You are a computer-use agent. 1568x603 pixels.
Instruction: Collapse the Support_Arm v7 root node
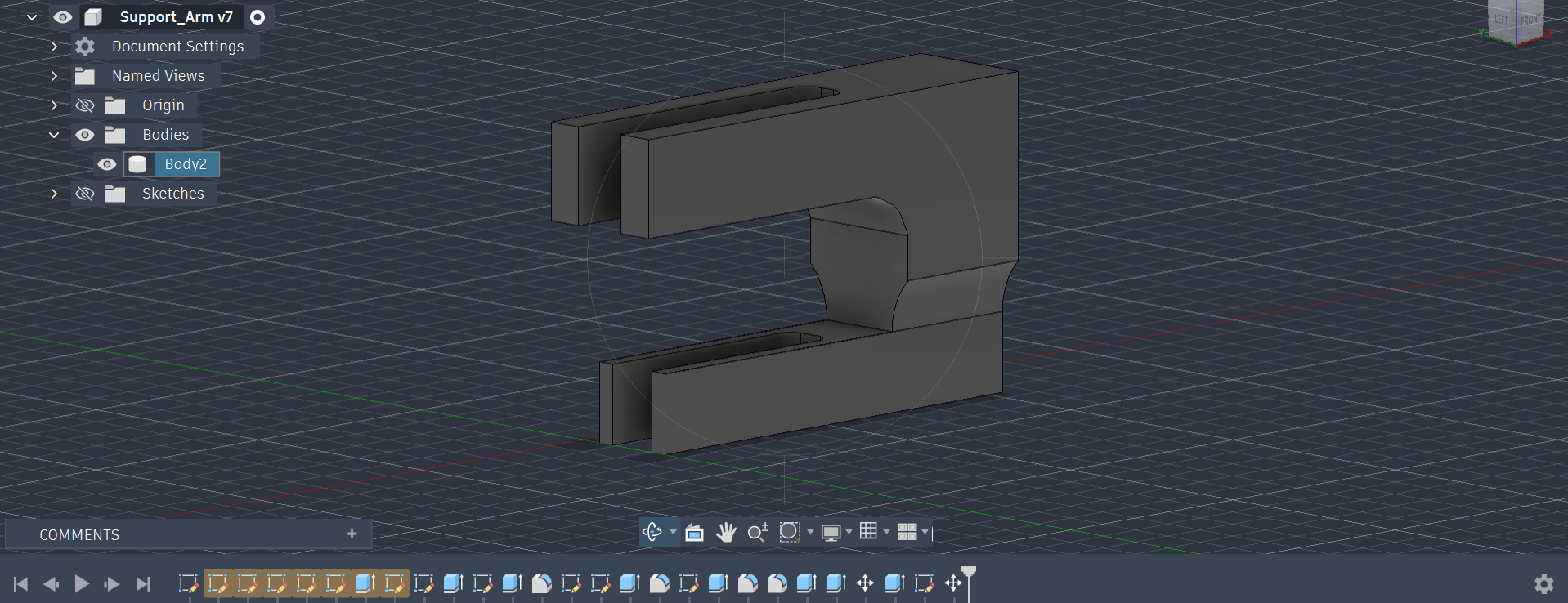pyautogui.click(x=32, y=17)
